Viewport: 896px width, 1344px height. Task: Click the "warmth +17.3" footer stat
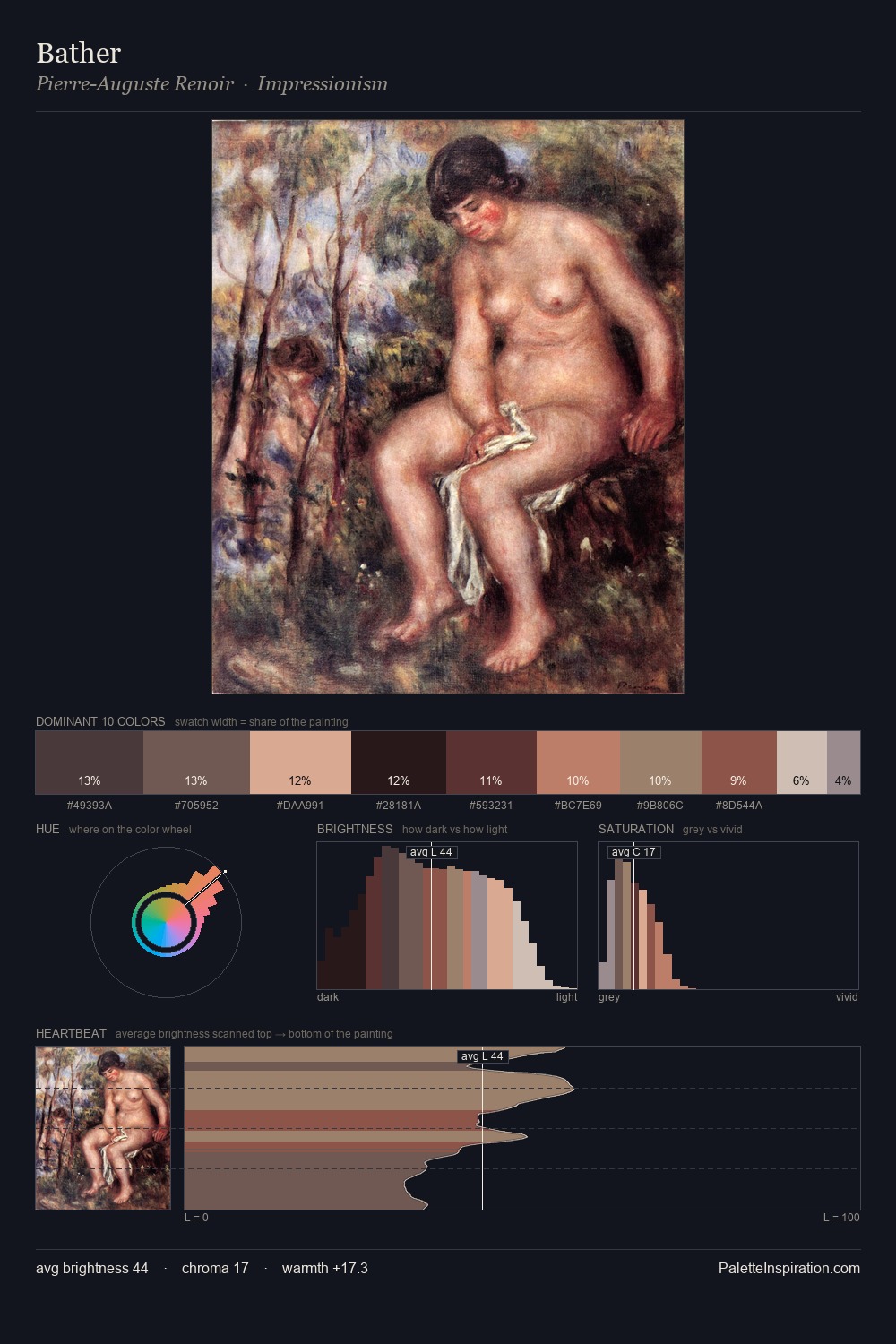325,1268
